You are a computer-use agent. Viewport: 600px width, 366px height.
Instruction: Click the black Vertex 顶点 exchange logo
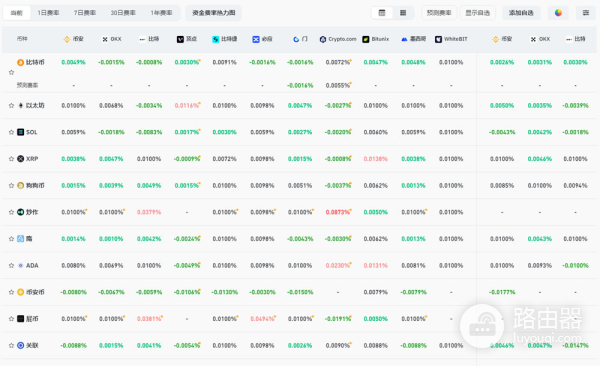coord(180,39)
